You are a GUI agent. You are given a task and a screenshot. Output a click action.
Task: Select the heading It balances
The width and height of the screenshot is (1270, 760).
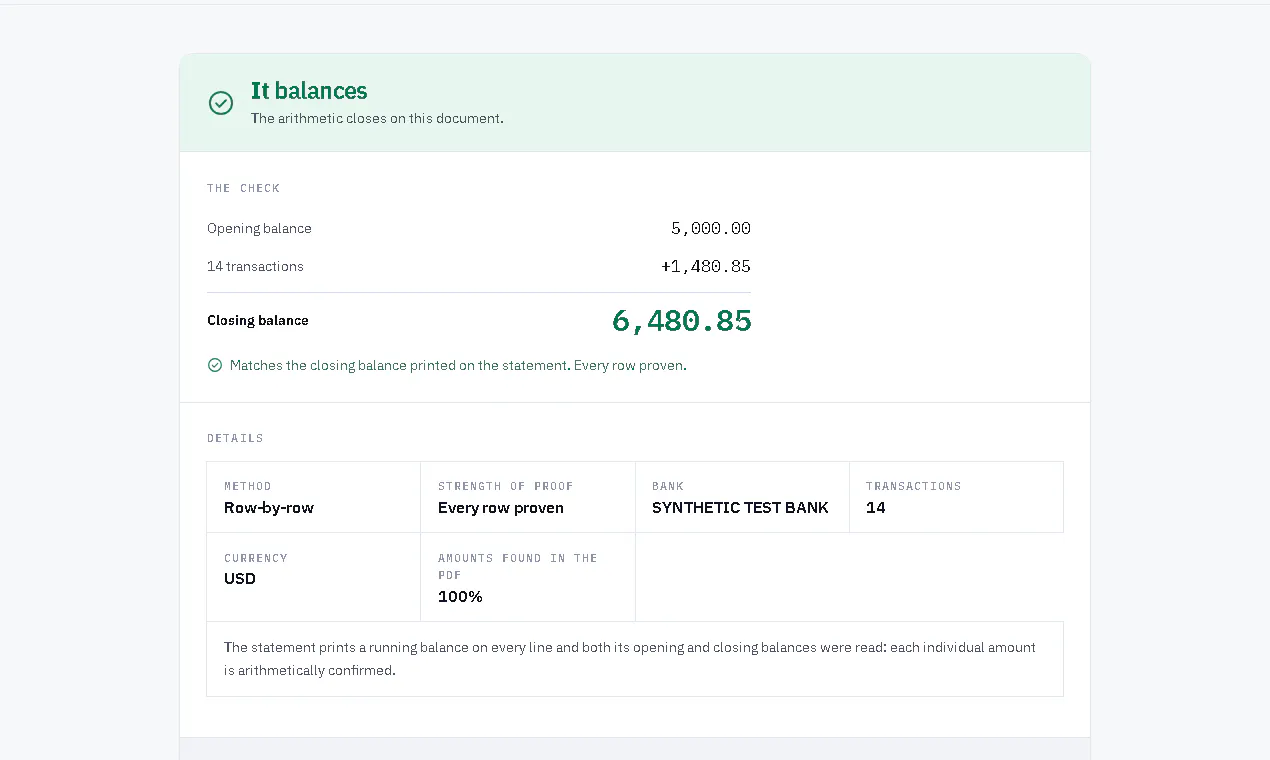pyautogui.click(x=309, y=91)
